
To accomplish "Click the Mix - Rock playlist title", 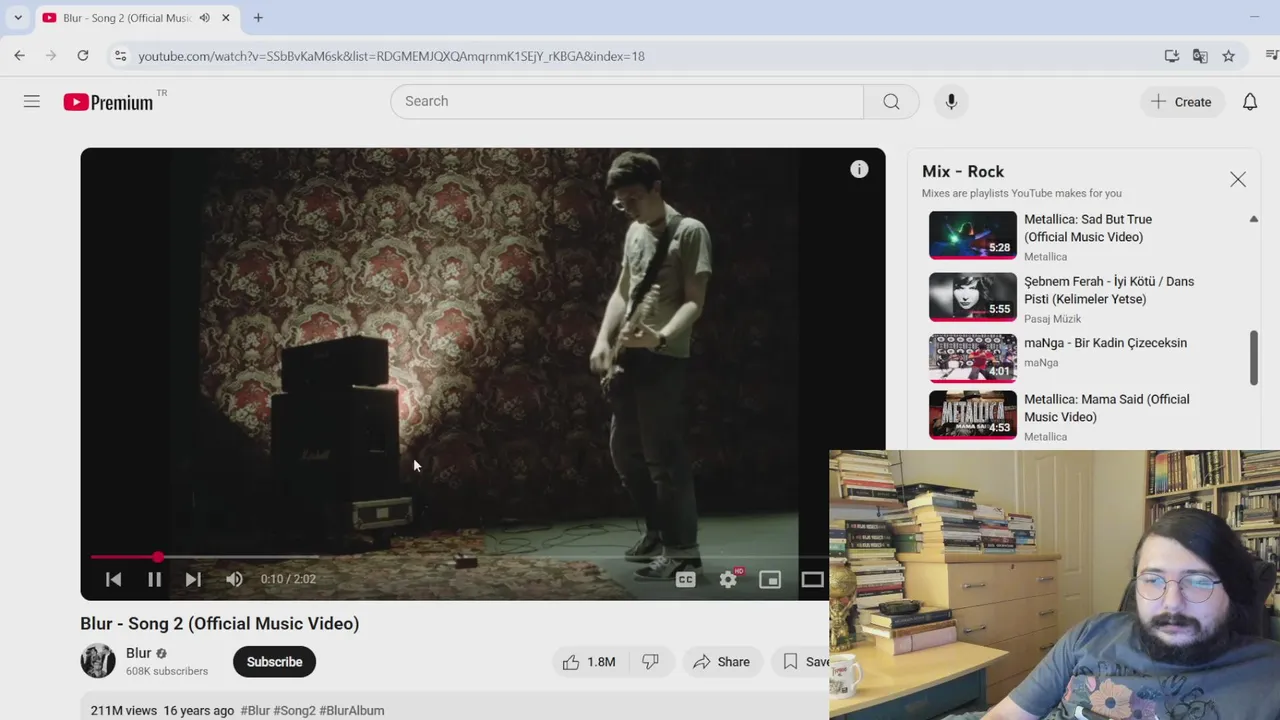I will pos(963,172).
